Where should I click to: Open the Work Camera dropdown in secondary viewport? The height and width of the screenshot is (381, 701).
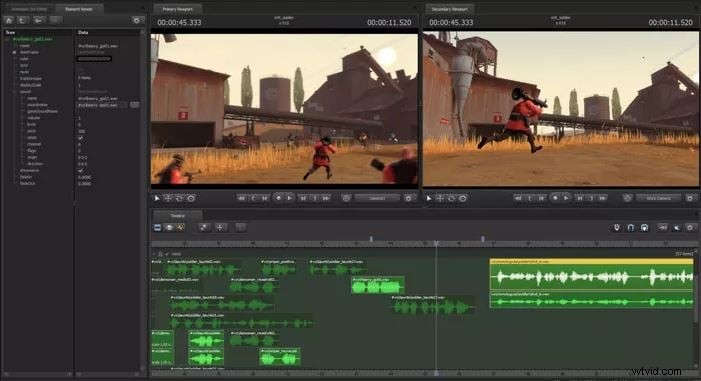(659, 198)
